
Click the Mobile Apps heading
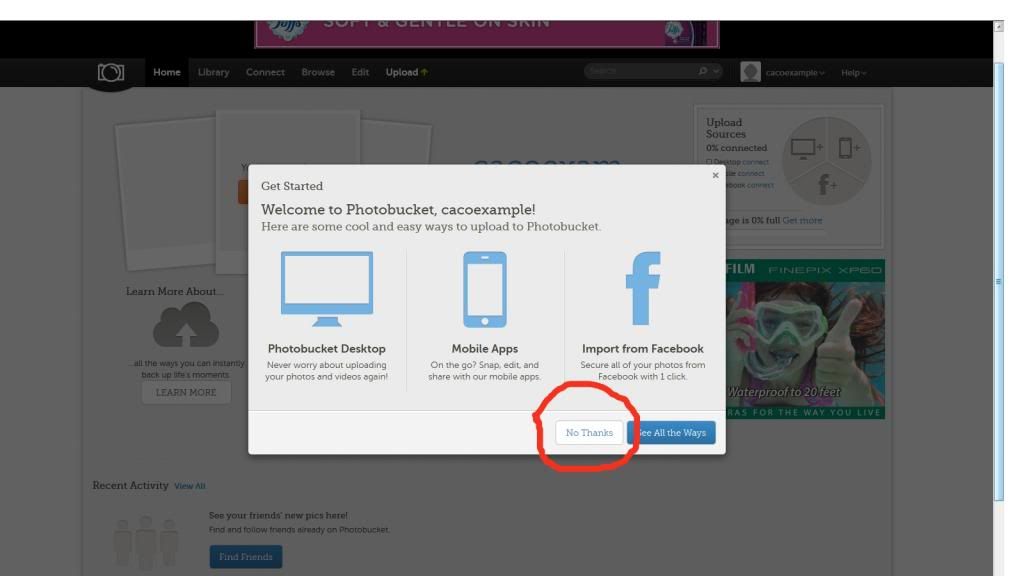pyautogui.click(x=485, y=349)
